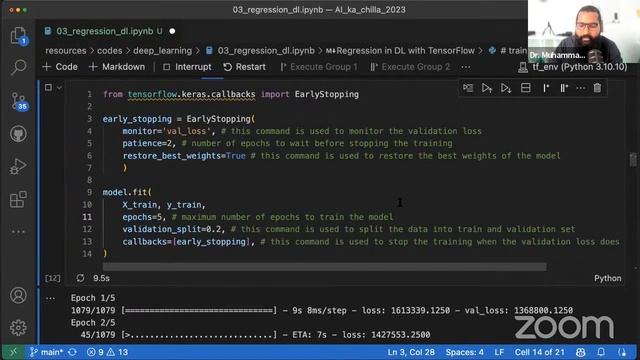Open the GitHub view in activity bar
Viewport: 640px width, 360px height.
coord(18,134)
